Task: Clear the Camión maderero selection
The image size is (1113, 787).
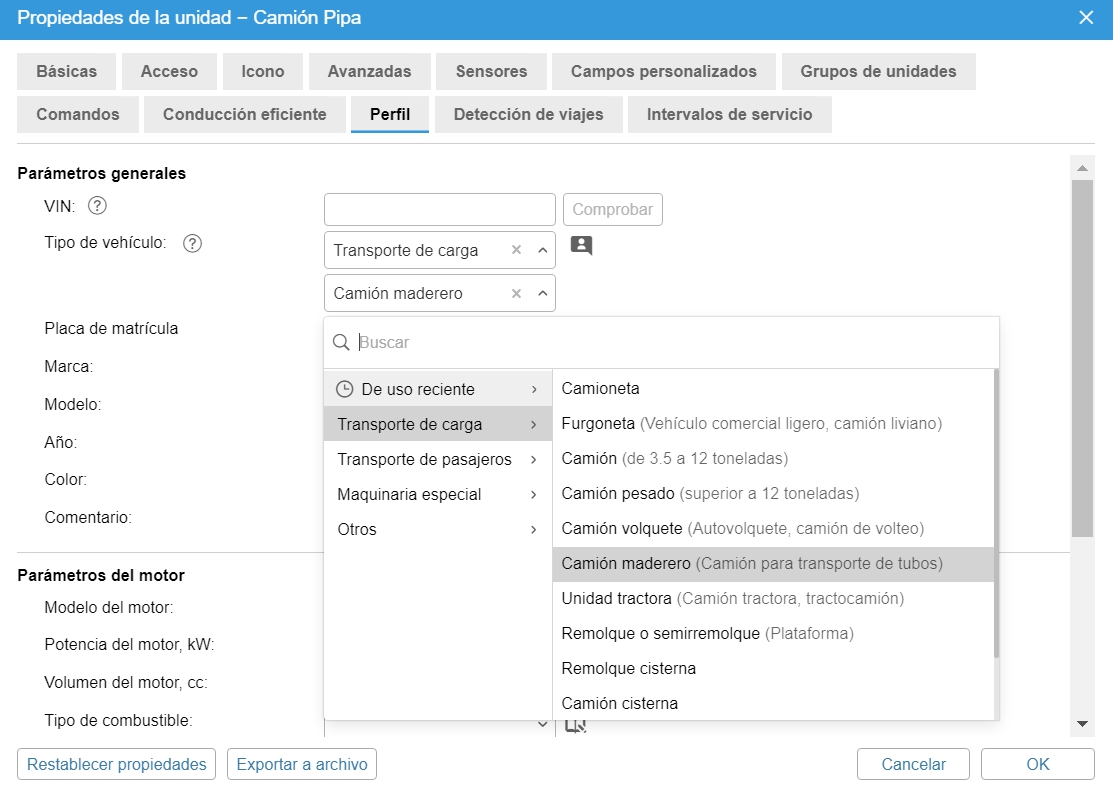Action: 516,294
